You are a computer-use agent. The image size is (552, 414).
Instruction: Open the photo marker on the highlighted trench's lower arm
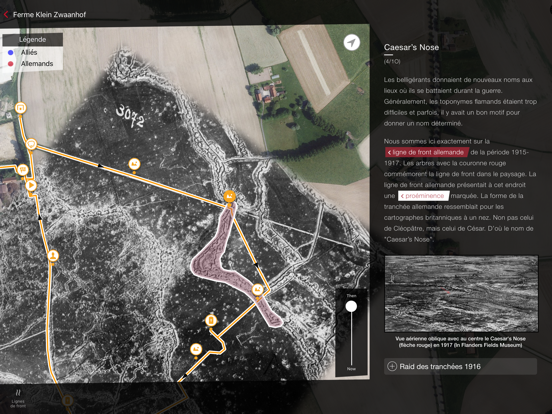coord(258,290)
